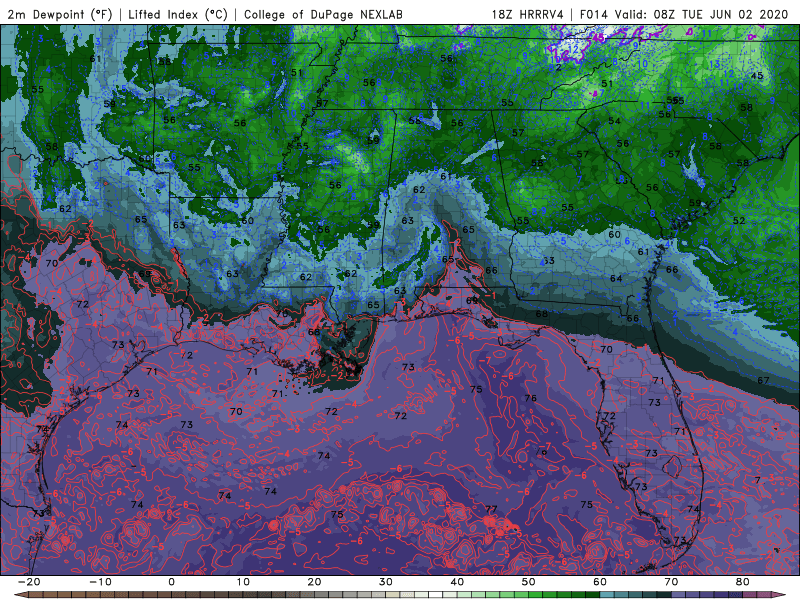This screenshot has height=600, width=800.
Task: Click the "Lifted Index (°C)" header label
Action: [178, 14]
